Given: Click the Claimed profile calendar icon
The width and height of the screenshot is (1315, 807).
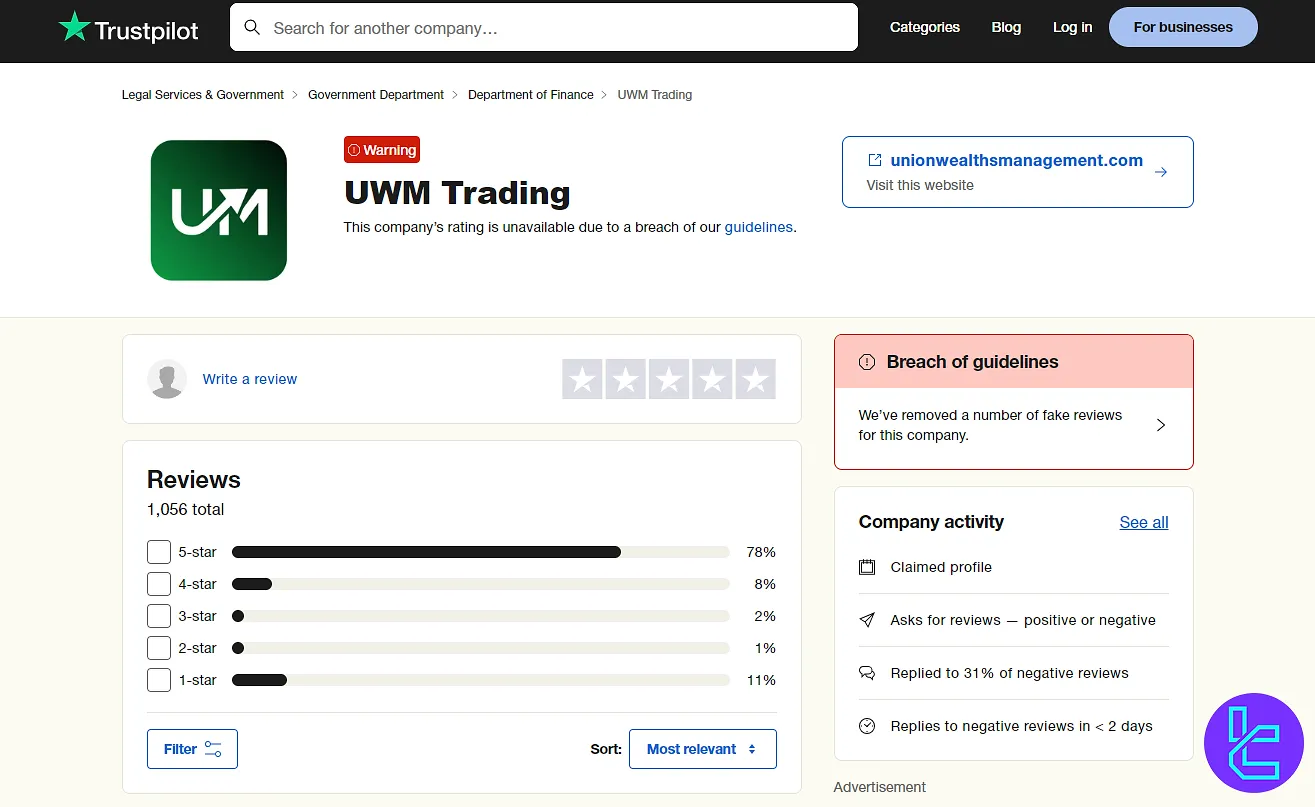Looking at the screenshot, I should tap(867, 566).
